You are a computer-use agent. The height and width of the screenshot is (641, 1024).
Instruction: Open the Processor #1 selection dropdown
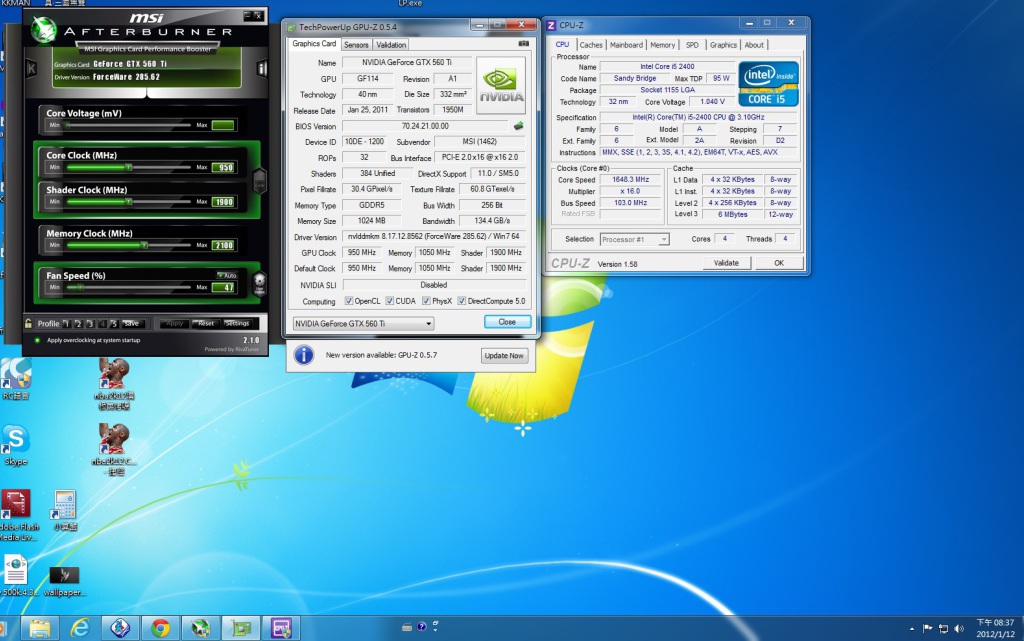[x=663, y=240]
